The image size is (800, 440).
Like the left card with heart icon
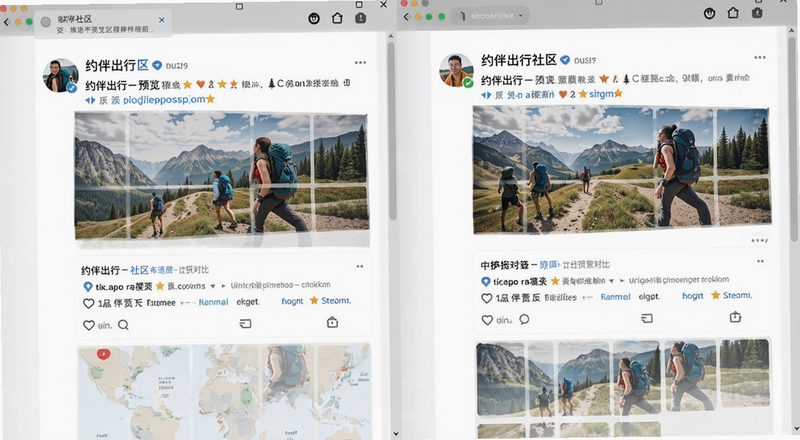tap(89, 325)
